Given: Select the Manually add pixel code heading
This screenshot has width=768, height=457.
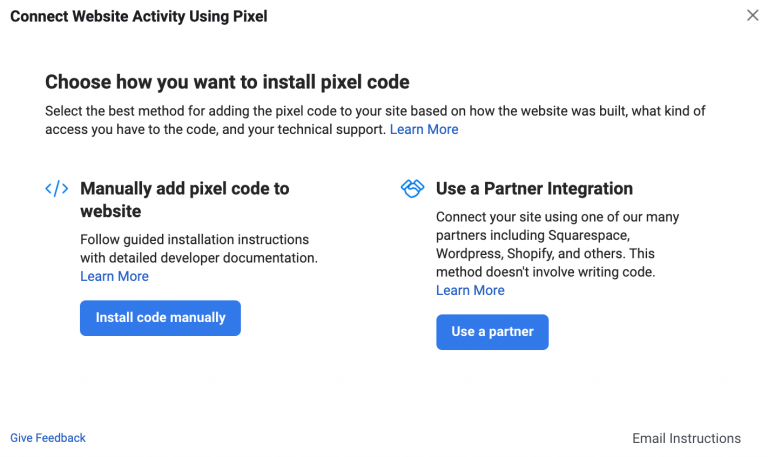Looking at the screenshot, I should (x=184, y=199).
